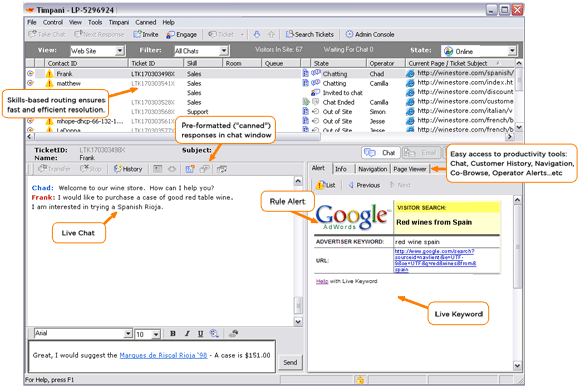Screen dimensions: 580x387
Task: Open Search Tickets
Action: pyautogui.click(x=310, y=34)
